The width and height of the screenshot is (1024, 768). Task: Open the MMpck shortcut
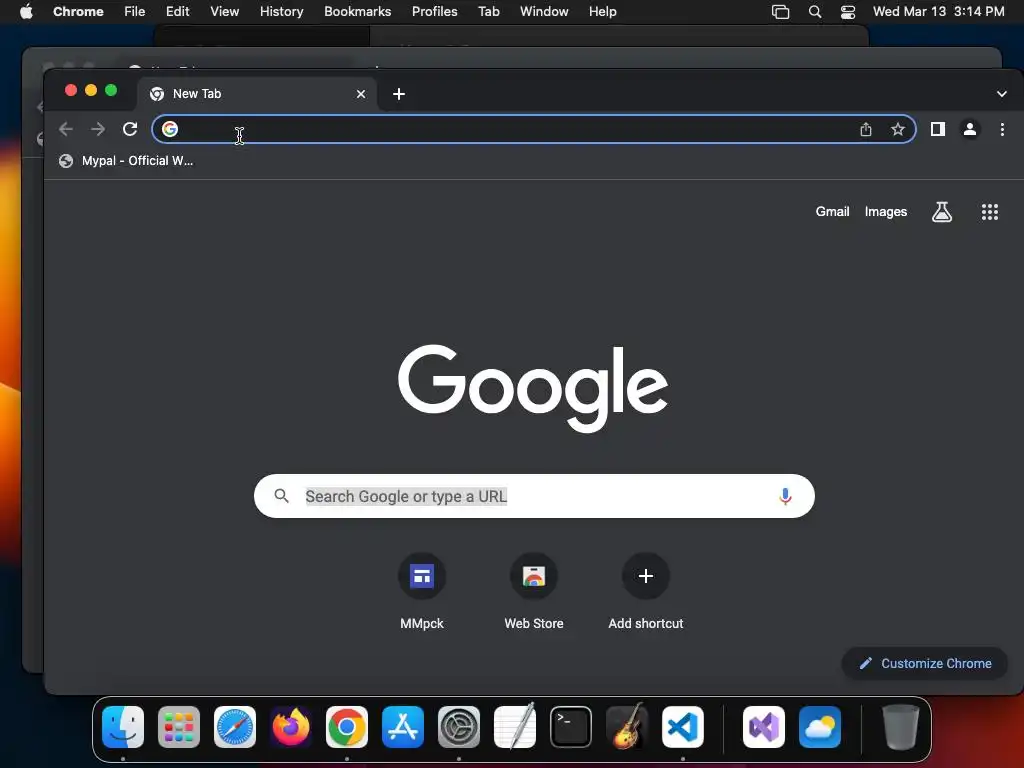422,592
